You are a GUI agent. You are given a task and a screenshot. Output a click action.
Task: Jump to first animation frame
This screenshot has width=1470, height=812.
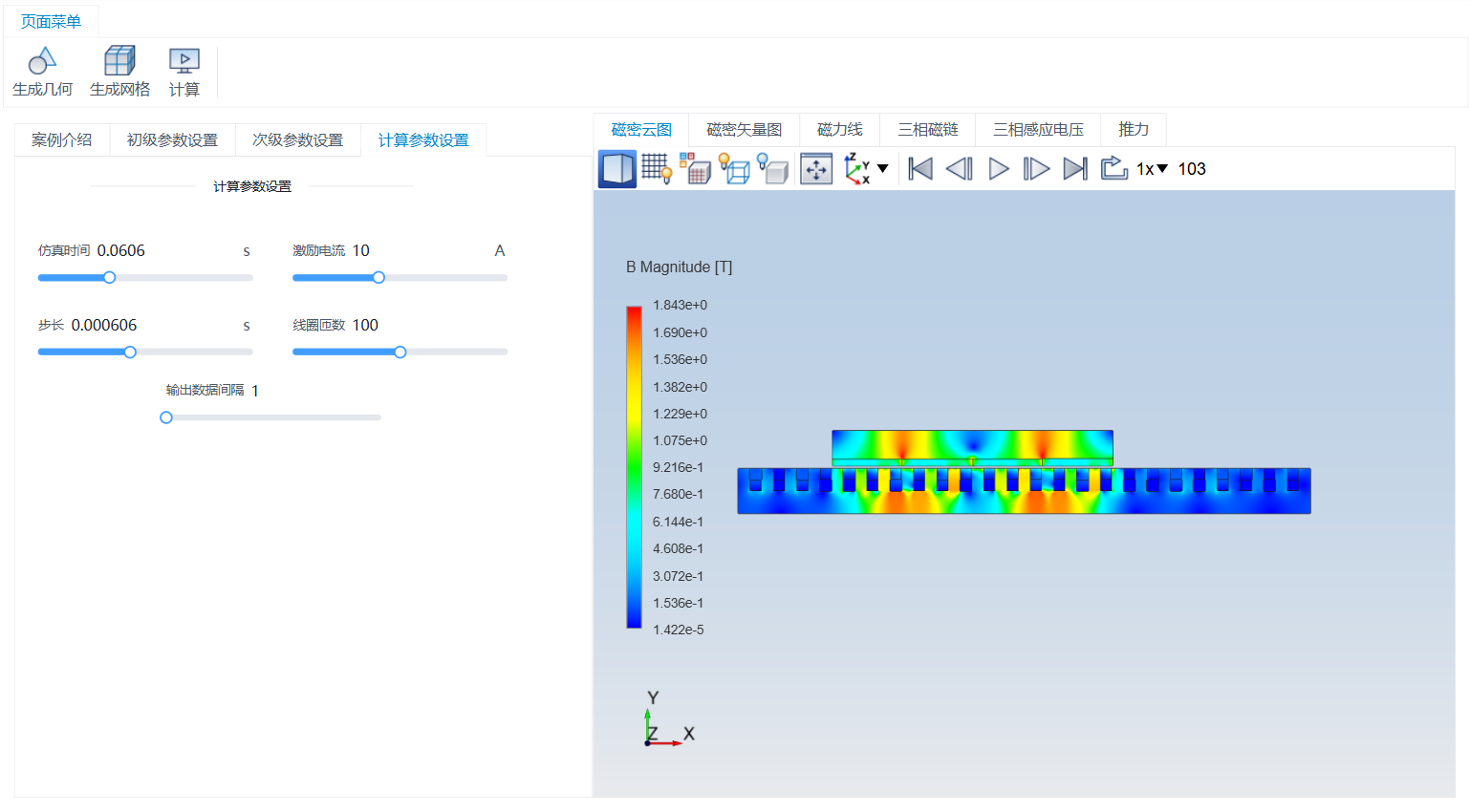pos(920,169)
